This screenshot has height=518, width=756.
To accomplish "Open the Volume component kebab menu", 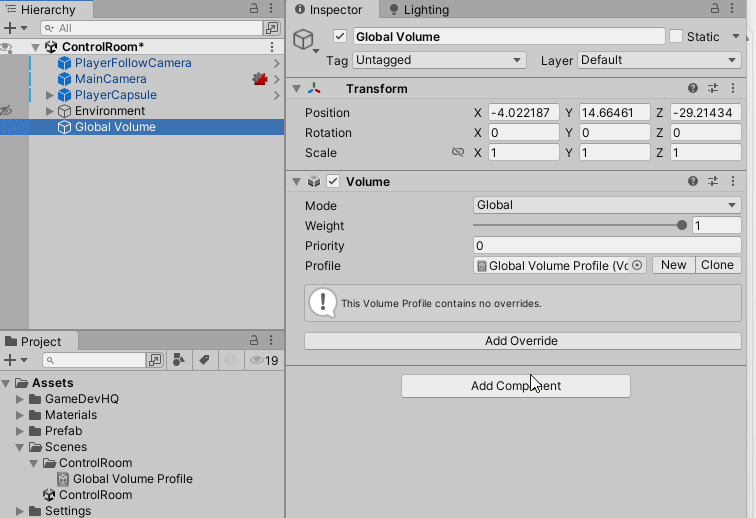I will pos(733,181).
